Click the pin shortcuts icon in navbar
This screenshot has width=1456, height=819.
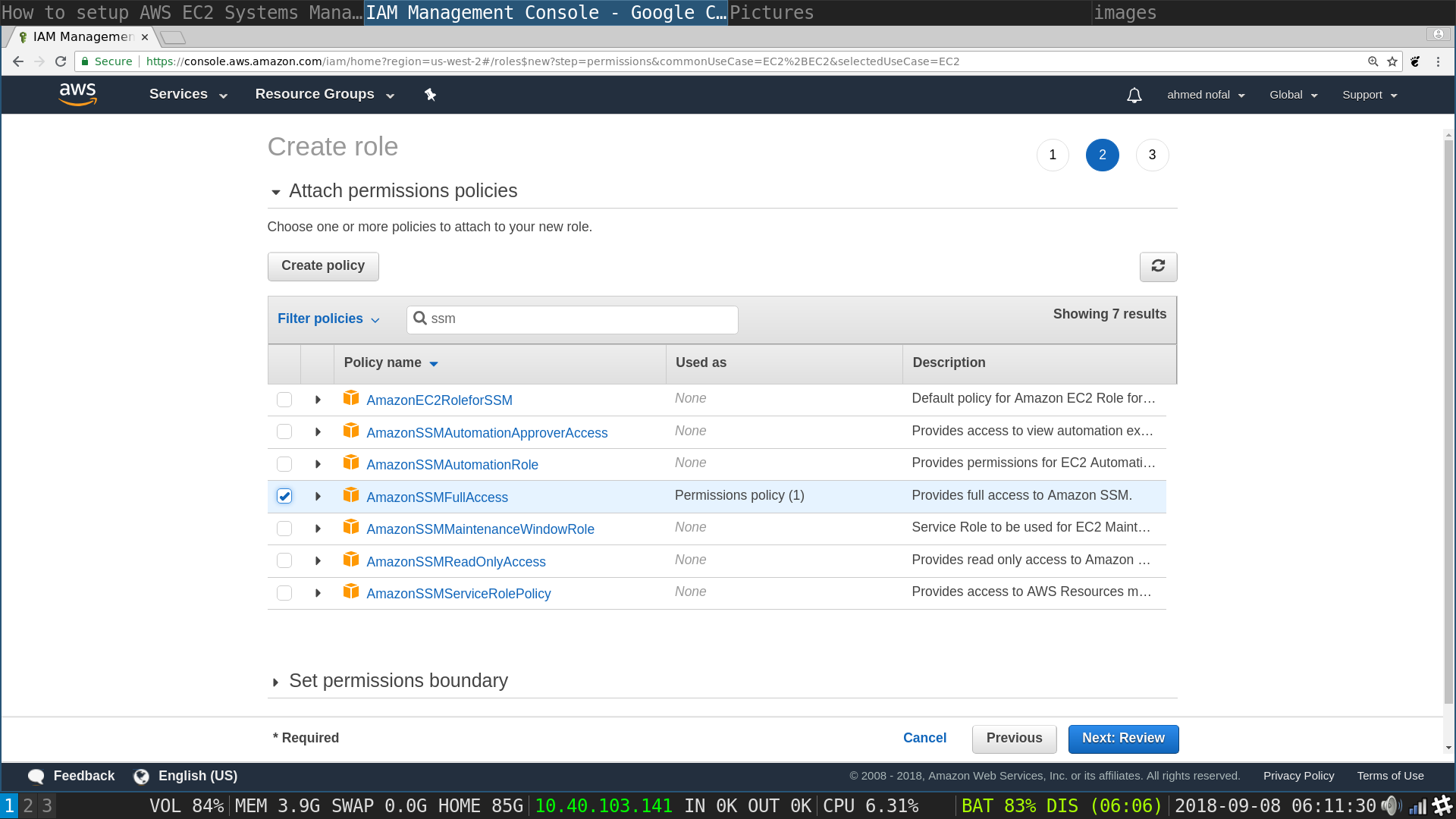430,95
